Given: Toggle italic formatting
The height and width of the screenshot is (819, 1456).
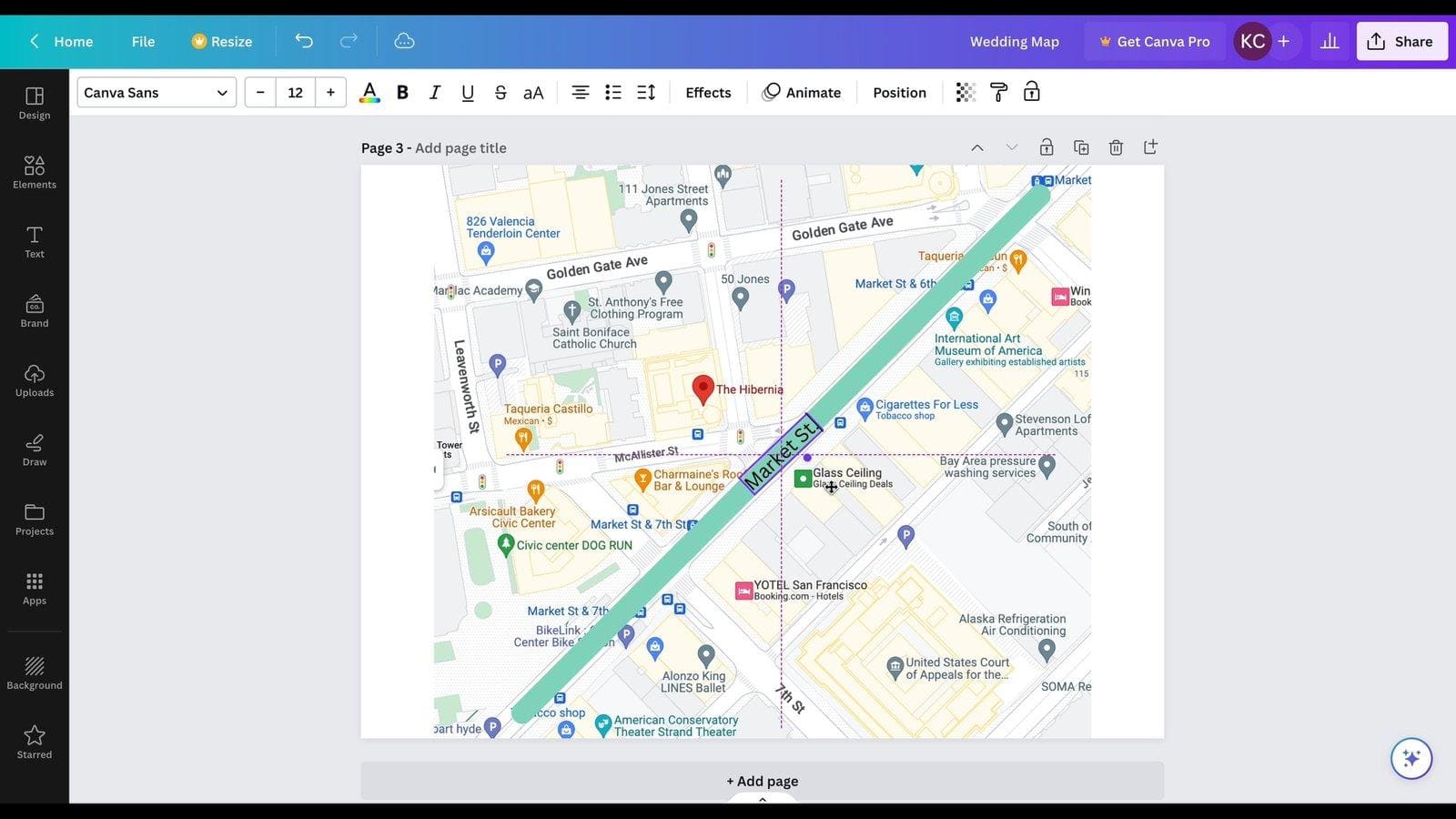Looking at the screenshot, I should pyautogui.click(x=435, y=92).
